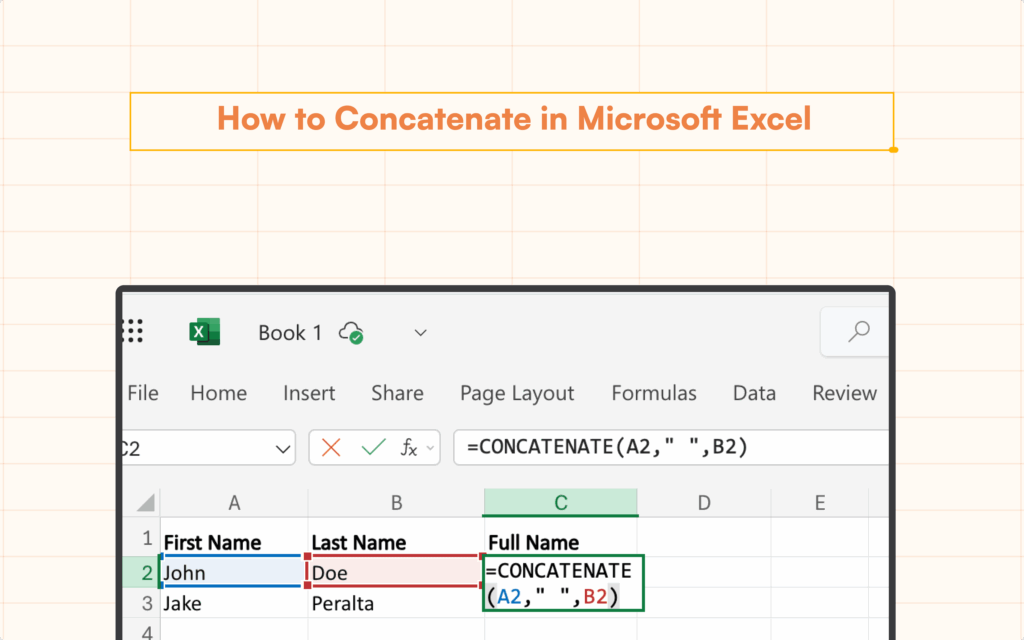Open the app launcher grid icon

133,331
